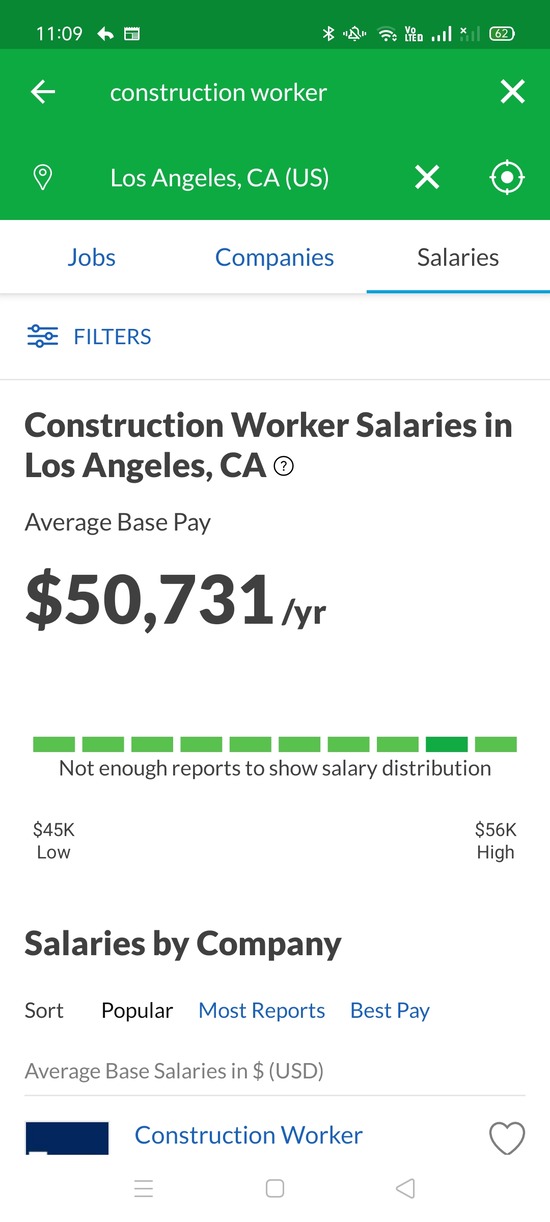
Task: Save Construction Worker with heart icon
Action: click(507, 1137)
